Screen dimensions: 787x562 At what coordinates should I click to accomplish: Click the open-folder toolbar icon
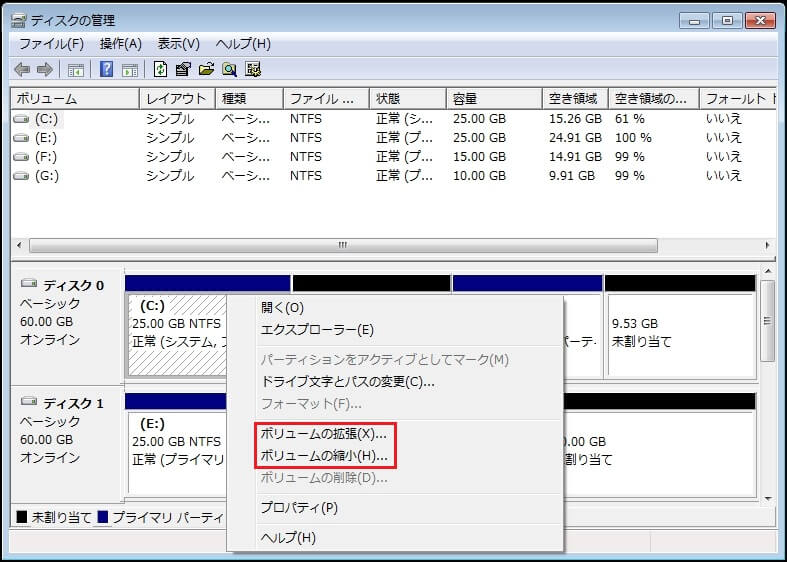click(206, 69)
